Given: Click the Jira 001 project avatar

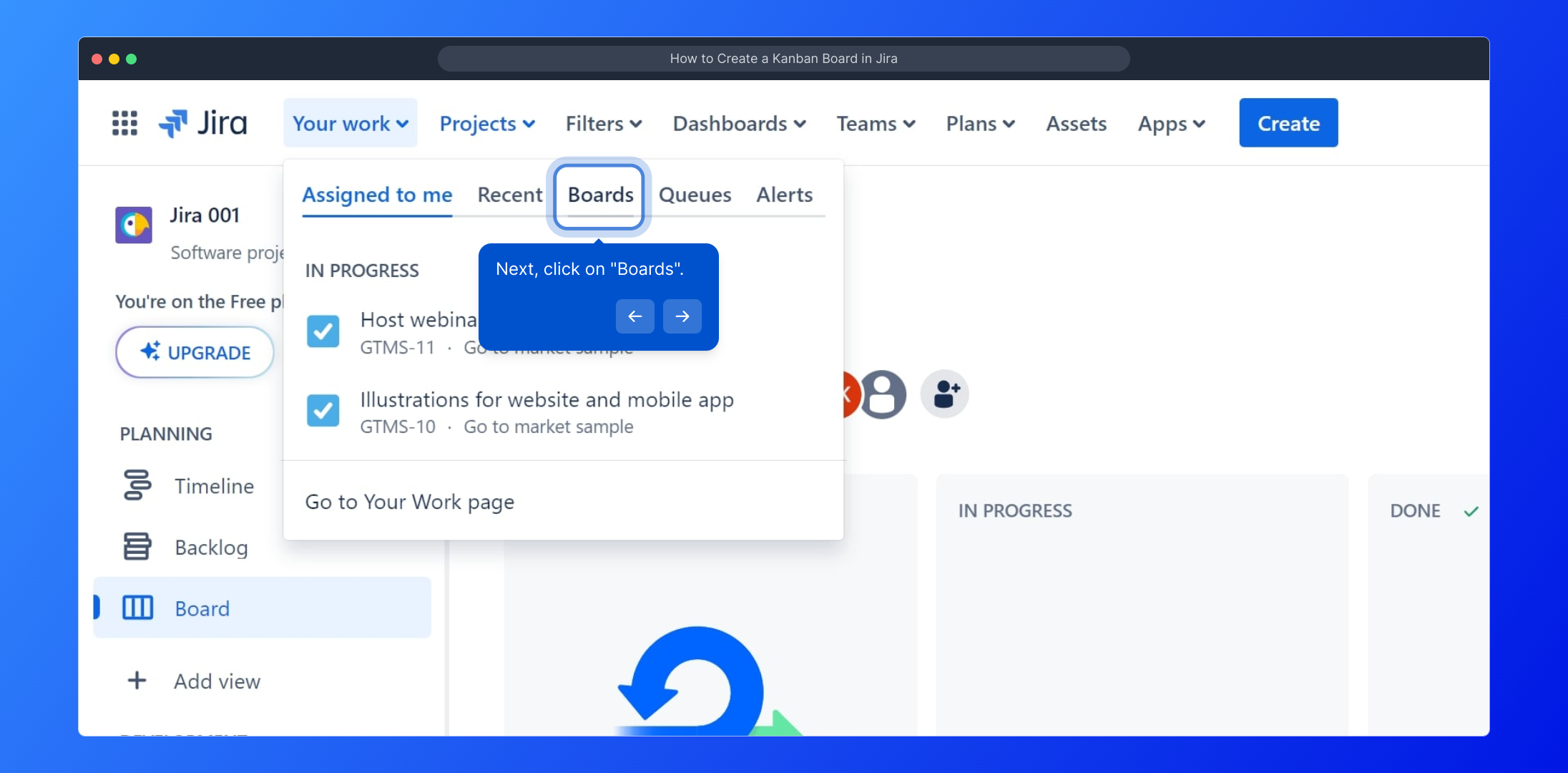Looking at the screenshot, I should (134, 225).
